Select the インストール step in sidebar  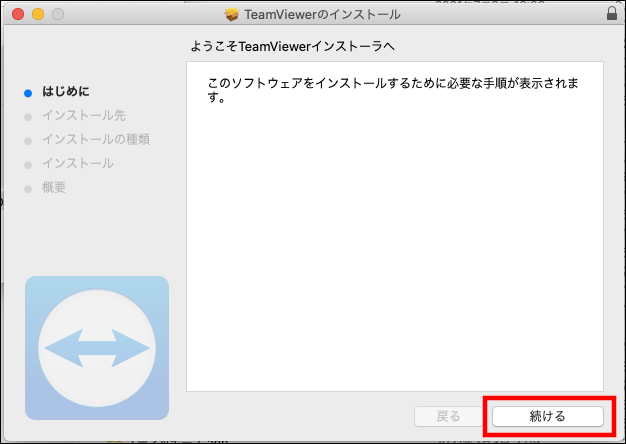(x=78, y=163)
